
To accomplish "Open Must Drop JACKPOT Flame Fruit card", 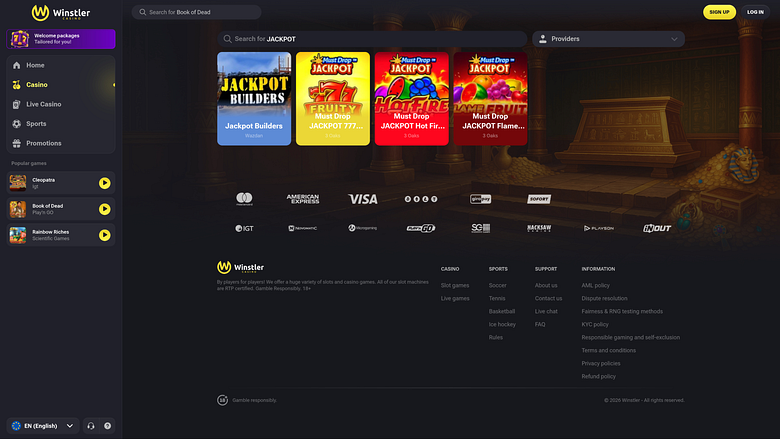I will point(490,98).
